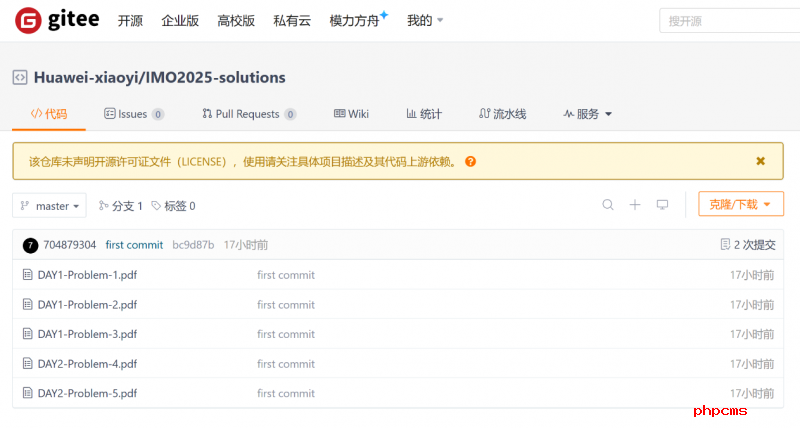The height and width of the screenshot is (428, 800).
Task: Open file DAY1-Problem-2.pdf
Action: coord(87,305)
